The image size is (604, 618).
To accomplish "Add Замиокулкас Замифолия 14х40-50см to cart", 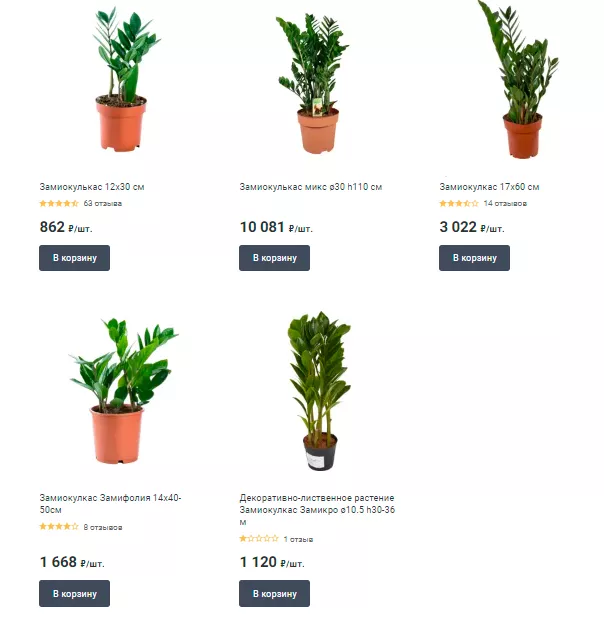I will coord(75,593).
